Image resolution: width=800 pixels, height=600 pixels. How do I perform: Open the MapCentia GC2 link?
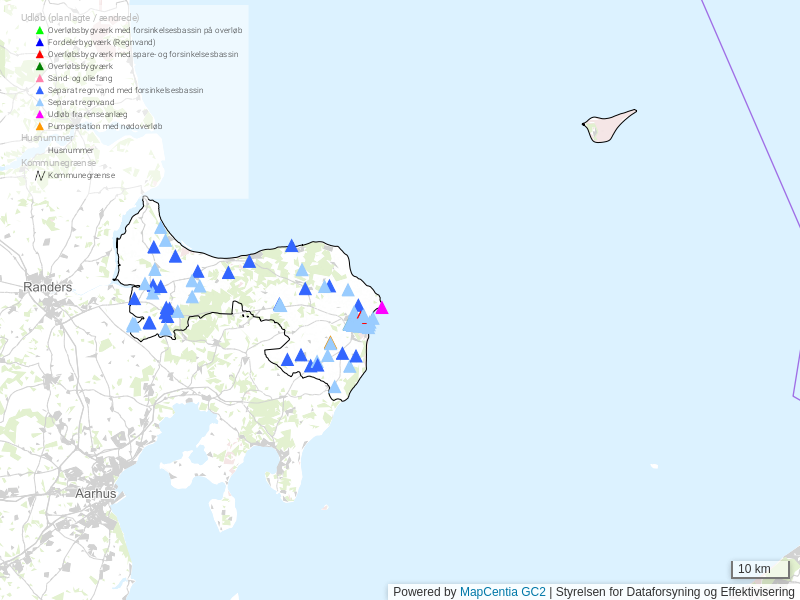502,592
